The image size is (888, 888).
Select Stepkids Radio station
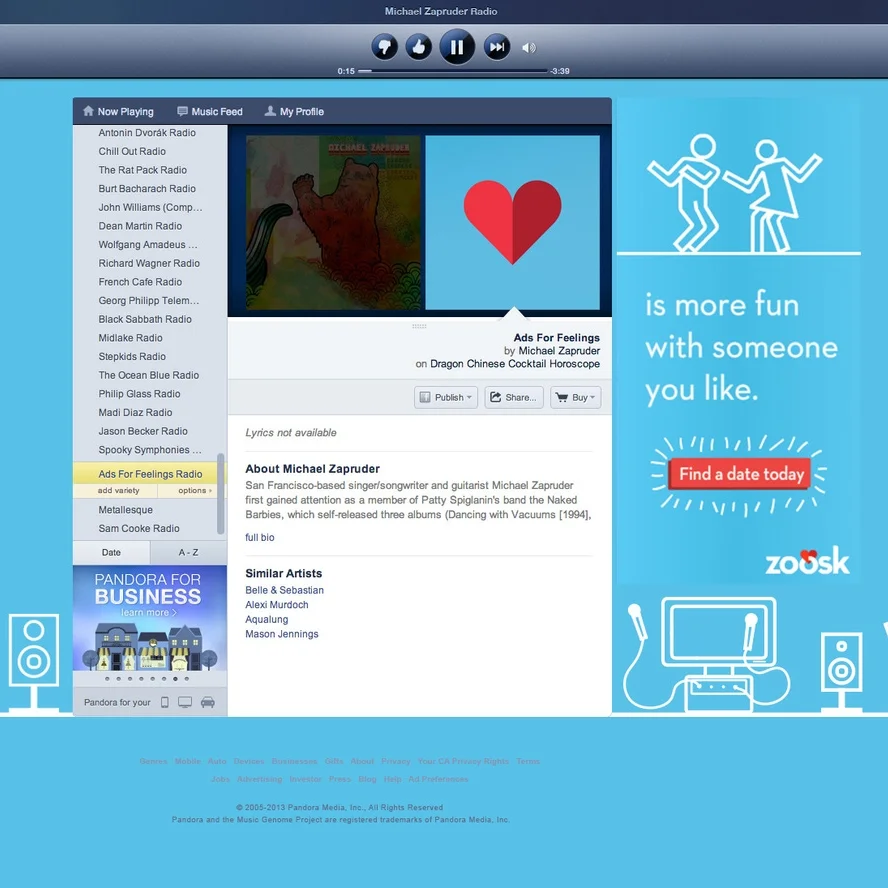pos(132,357)
